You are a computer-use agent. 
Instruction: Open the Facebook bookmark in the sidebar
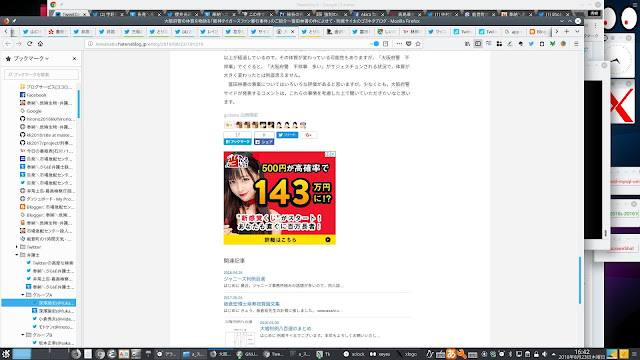(36, 95)
